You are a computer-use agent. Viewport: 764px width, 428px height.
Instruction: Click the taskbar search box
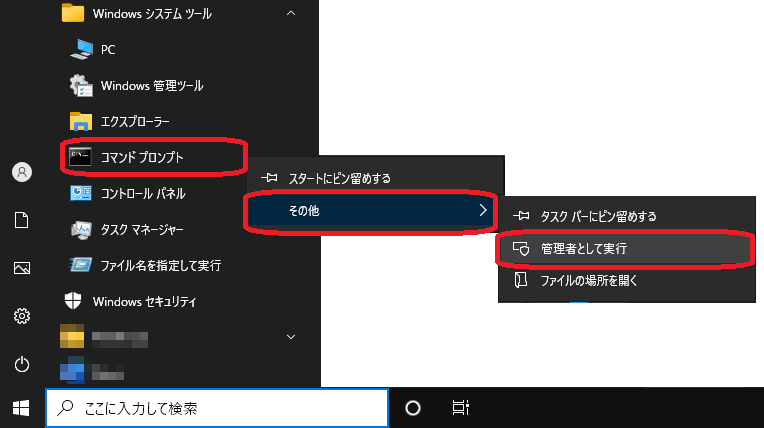217,408
